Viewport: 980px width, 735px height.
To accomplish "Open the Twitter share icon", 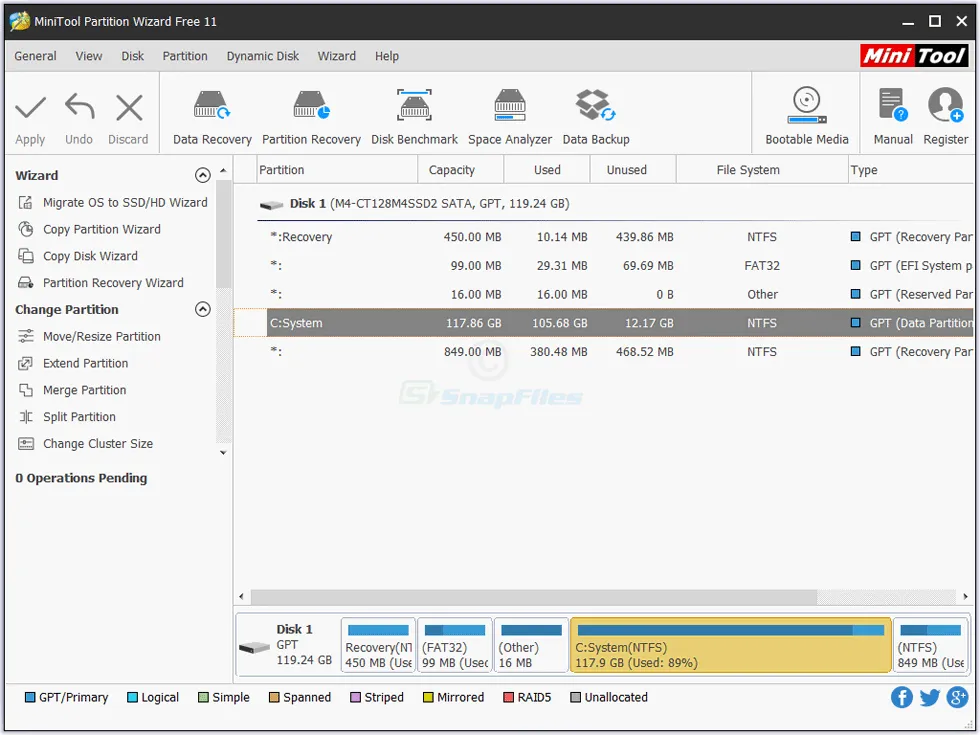I will (929, 698).
